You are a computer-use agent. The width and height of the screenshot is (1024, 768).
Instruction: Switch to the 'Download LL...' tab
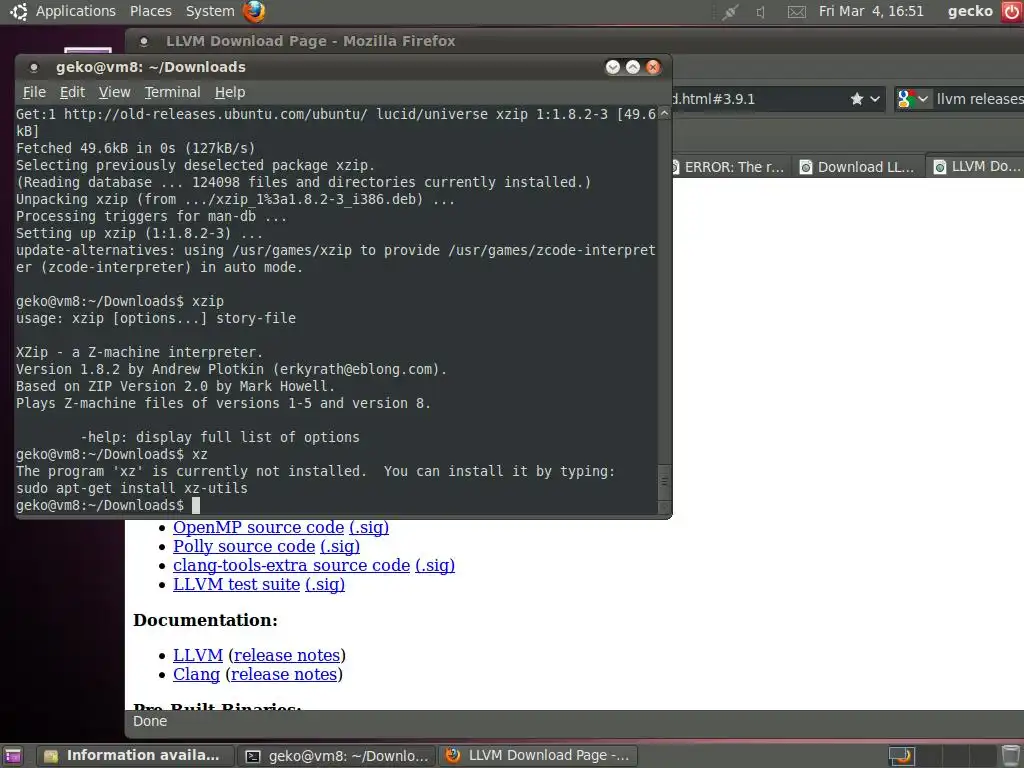point(857,167)
